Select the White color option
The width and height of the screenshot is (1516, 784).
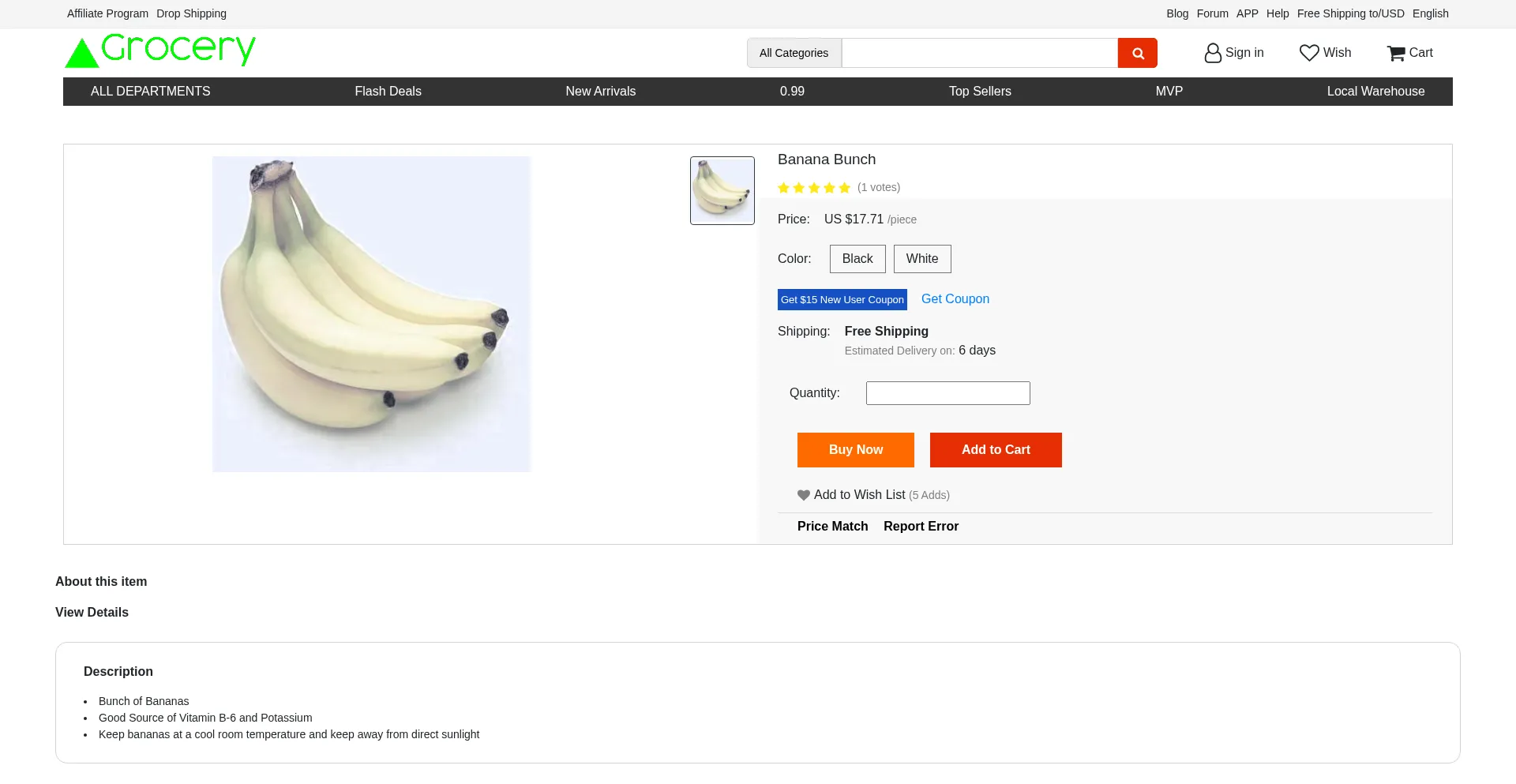coord(921,259)
